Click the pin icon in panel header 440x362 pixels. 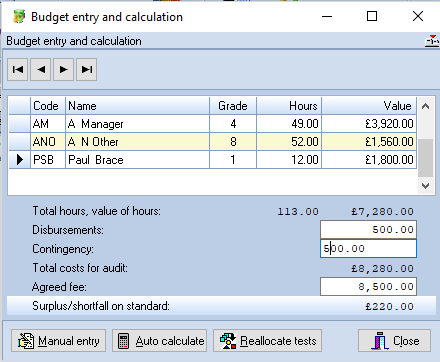pos(432,41)
